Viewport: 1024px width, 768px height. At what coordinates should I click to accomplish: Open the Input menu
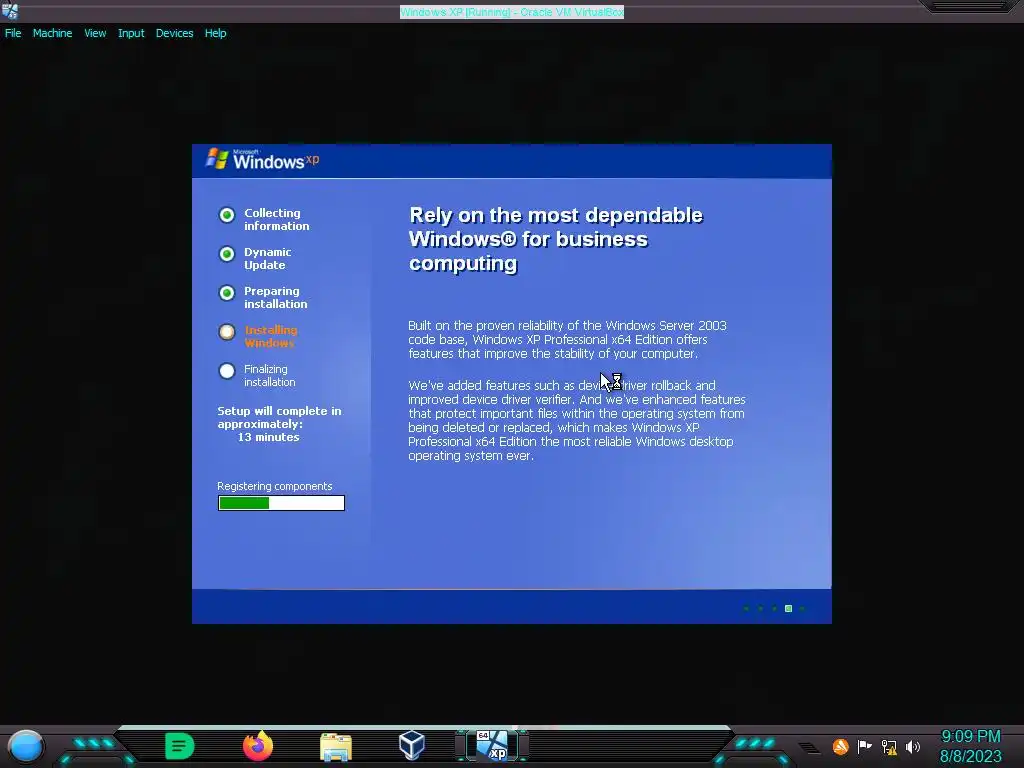(131, 33)
